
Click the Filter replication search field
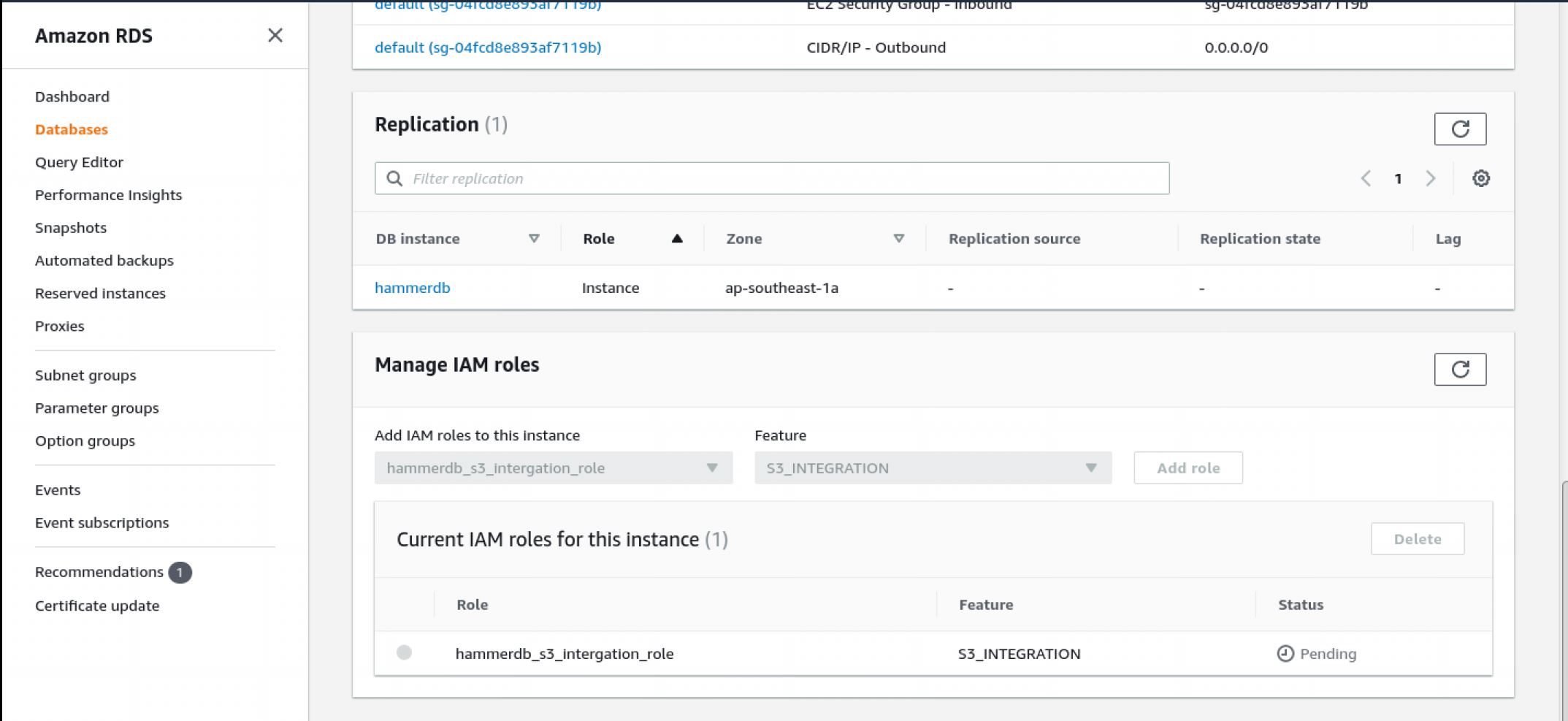coord(771,178)
